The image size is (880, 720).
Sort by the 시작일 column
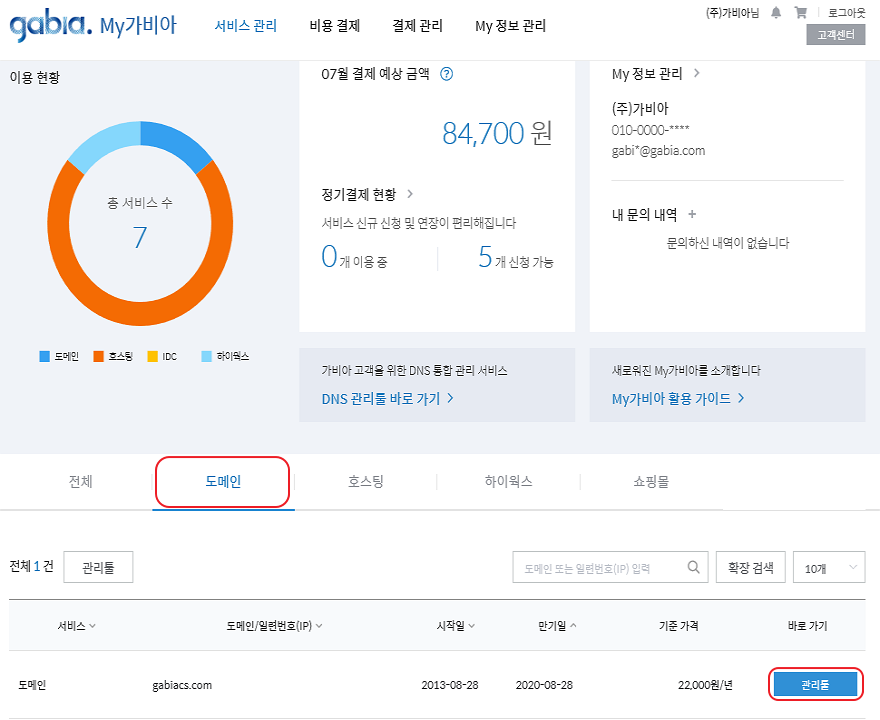(456, 625)
